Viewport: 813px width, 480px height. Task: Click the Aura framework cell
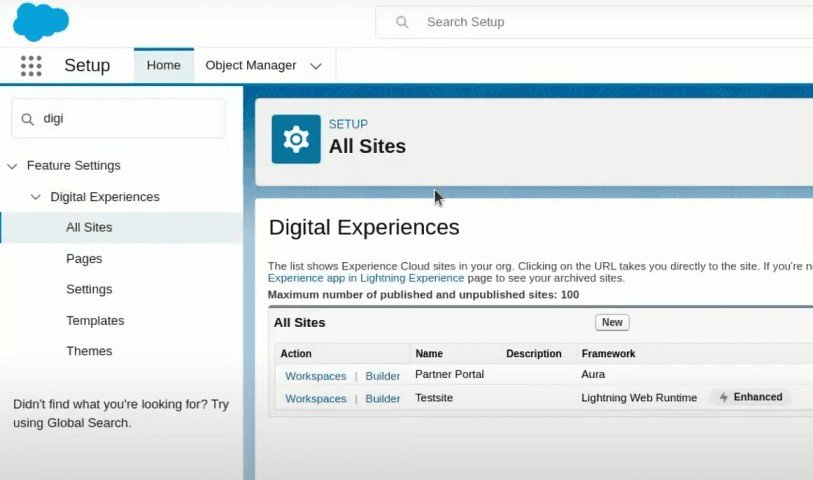[x=593, y=374]
